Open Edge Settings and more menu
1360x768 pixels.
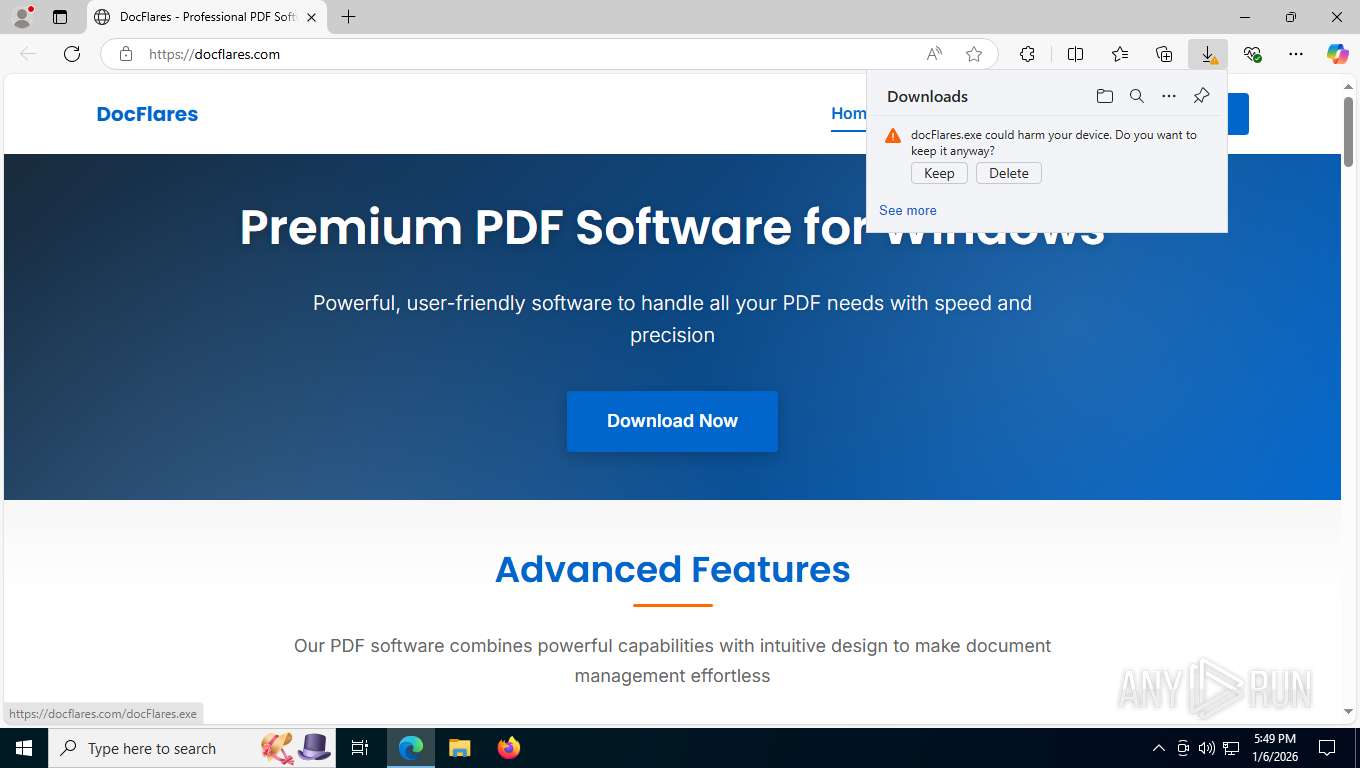pos(1296,54)
